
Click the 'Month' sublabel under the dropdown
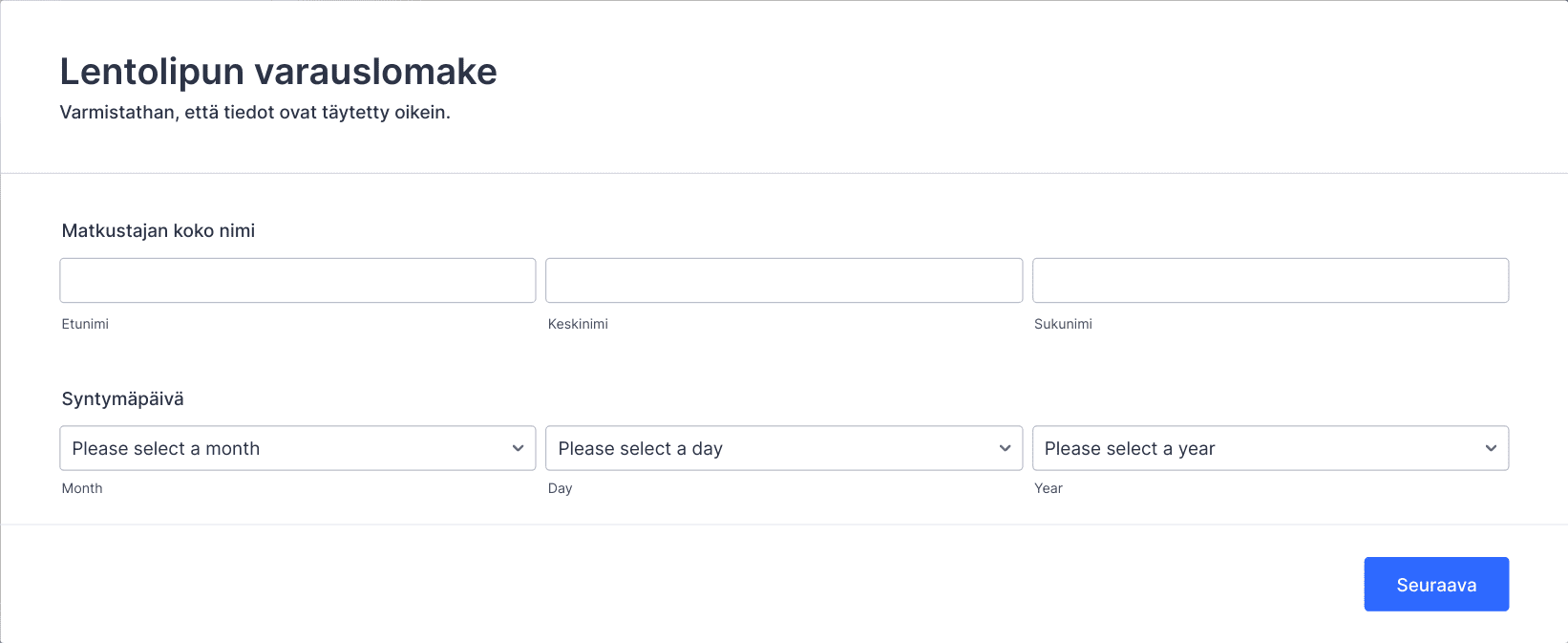tap(82, 488)
